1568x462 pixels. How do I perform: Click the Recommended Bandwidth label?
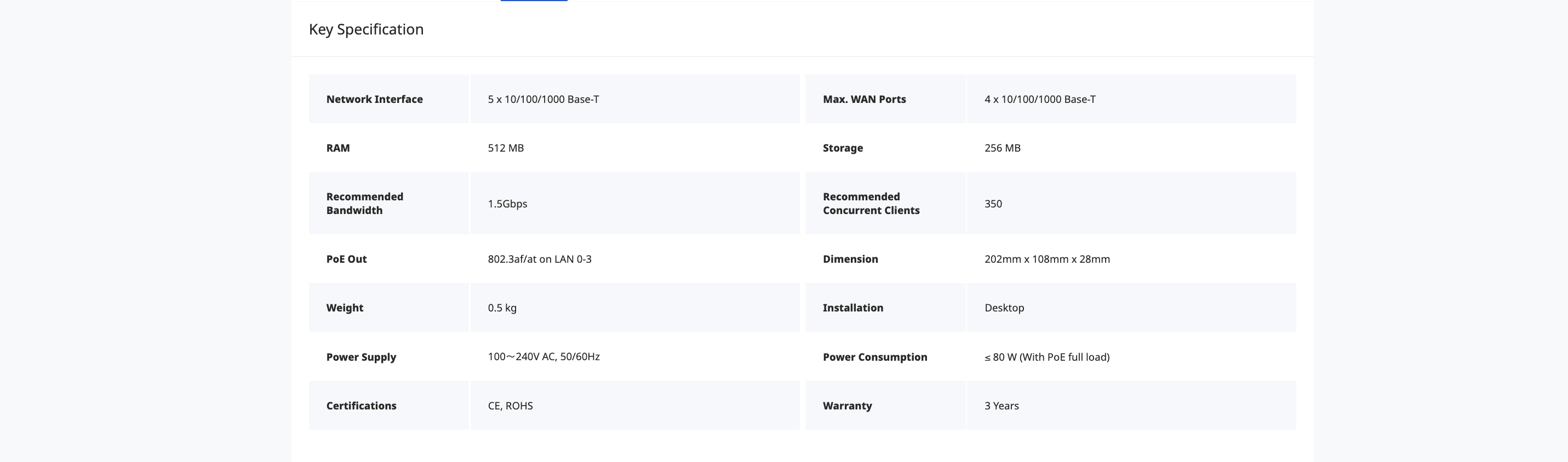pyautogui.click(x=365, y=203)
